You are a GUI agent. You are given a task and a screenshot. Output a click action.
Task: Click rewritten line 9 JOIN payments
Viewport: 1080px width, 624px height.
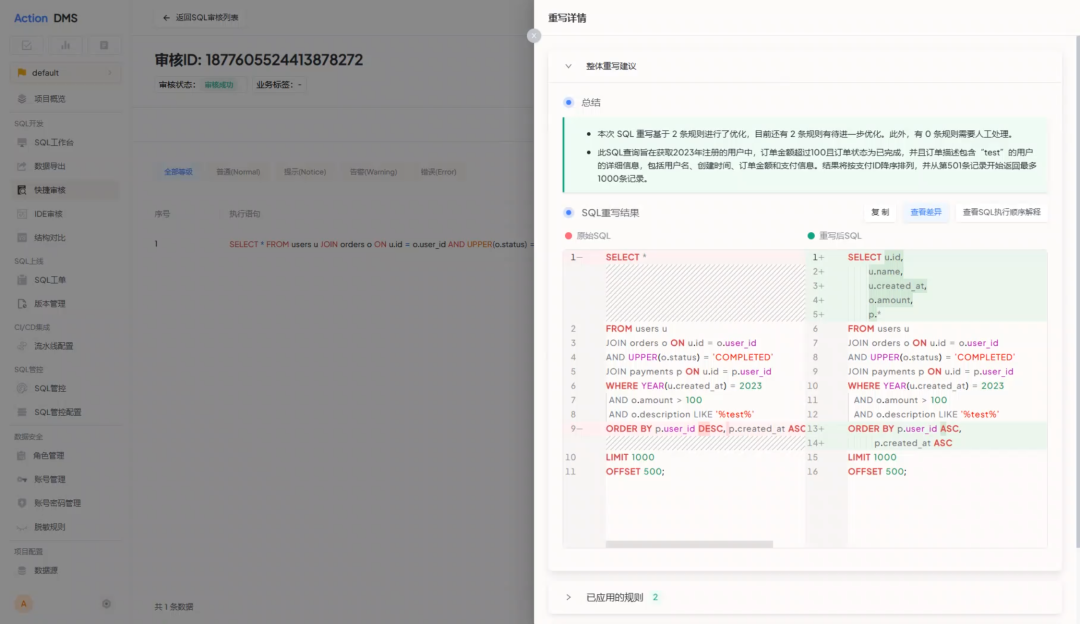pos(931,371)
